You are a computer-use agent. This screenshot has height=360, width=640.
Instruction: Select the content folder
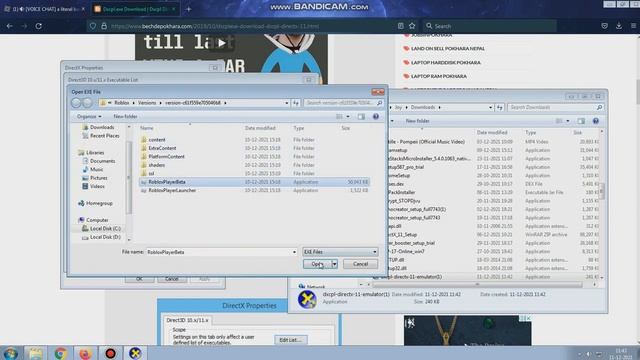pyautogui.click(x=157, y=140)
